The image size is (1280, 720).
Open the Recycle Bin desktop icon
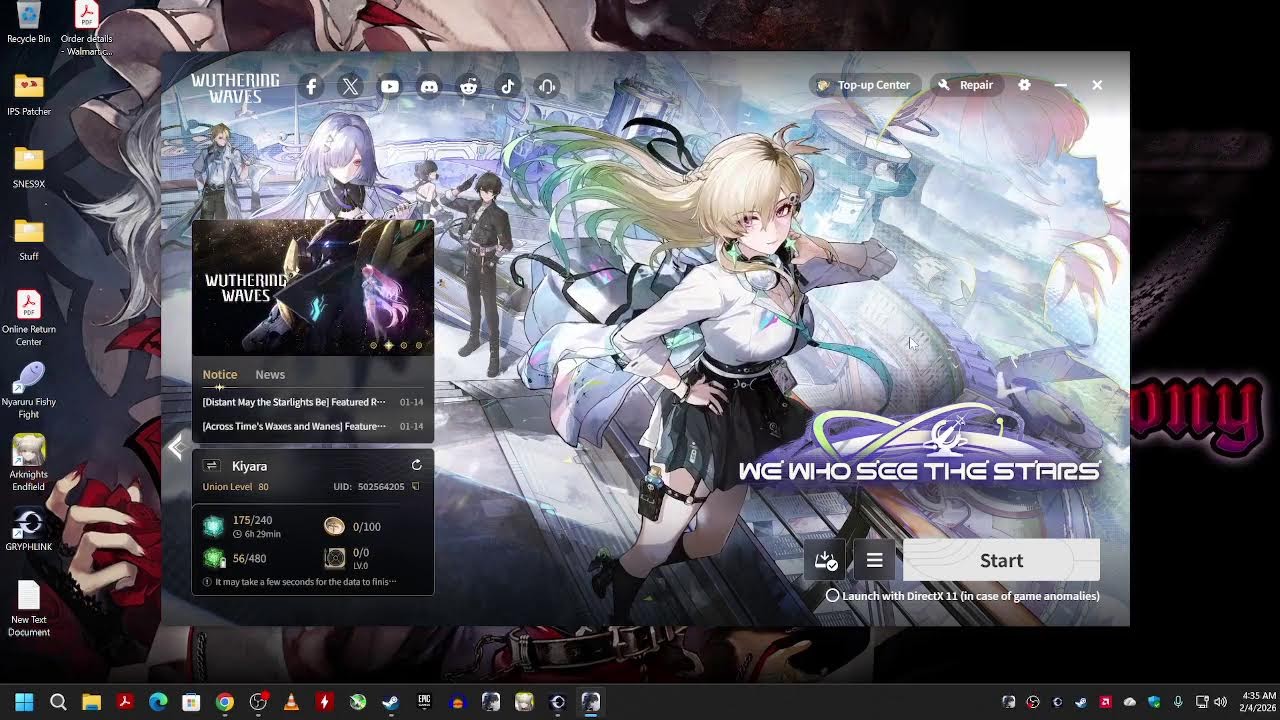(x=28, y=24)
